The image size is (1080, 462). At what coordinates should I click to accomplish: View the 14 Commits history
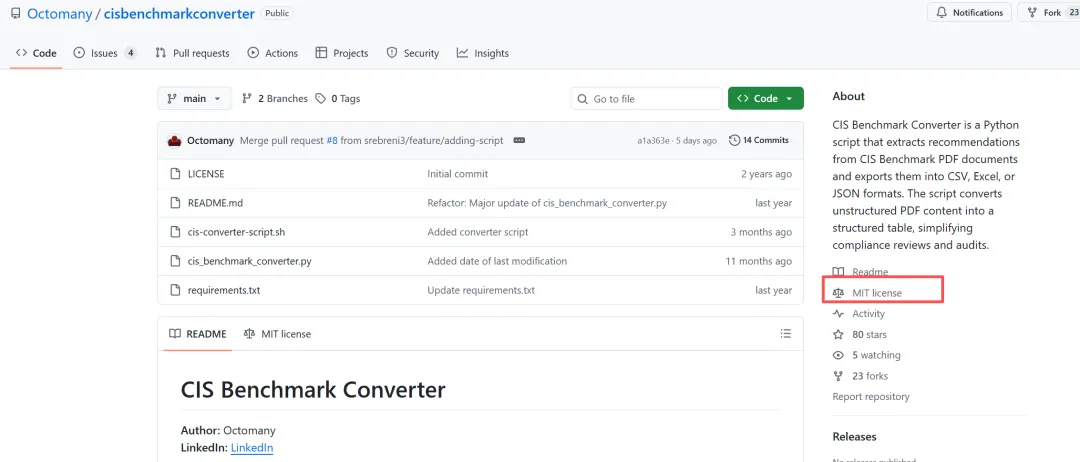point(759,140)
